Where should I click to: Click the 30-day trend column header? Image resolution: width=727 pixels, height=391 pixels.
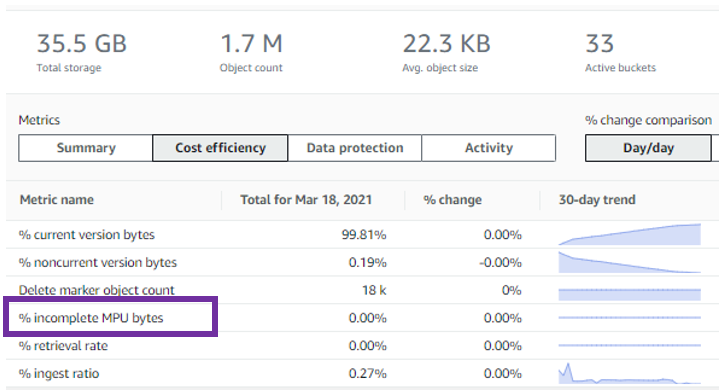[597, 200]
